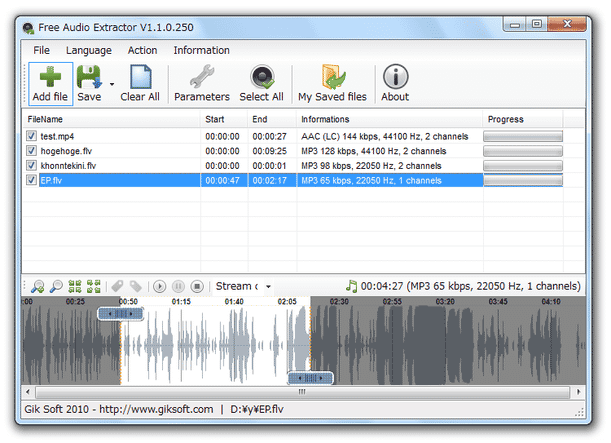Click the Informations column header
Screen dimensions: 611x443
click(390, 119)
